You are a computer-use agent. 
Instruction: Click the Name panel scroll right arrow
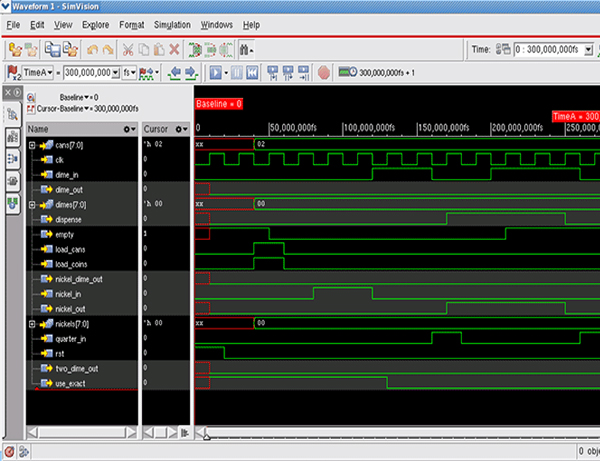point(132,433)
